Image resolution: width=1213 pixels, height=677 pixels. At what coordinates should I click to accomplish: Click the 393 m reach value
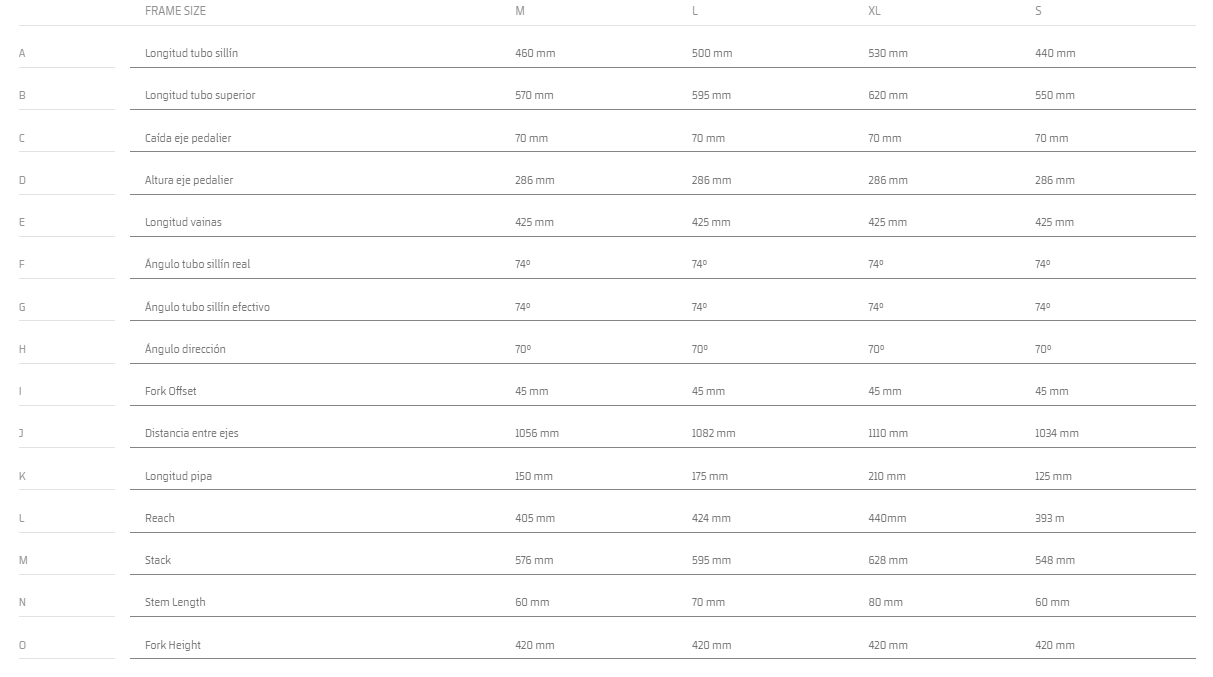coord(1050,518)
